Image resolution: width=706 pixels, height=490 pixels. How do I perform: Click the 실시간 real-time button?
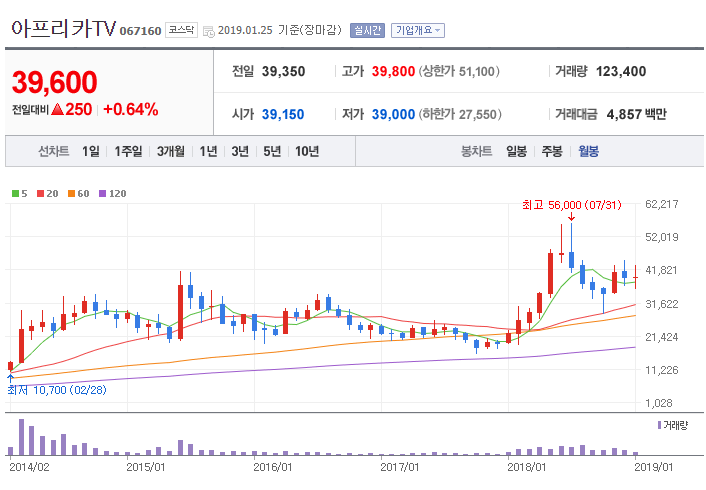pyautogui.click(x=367, y=30)
